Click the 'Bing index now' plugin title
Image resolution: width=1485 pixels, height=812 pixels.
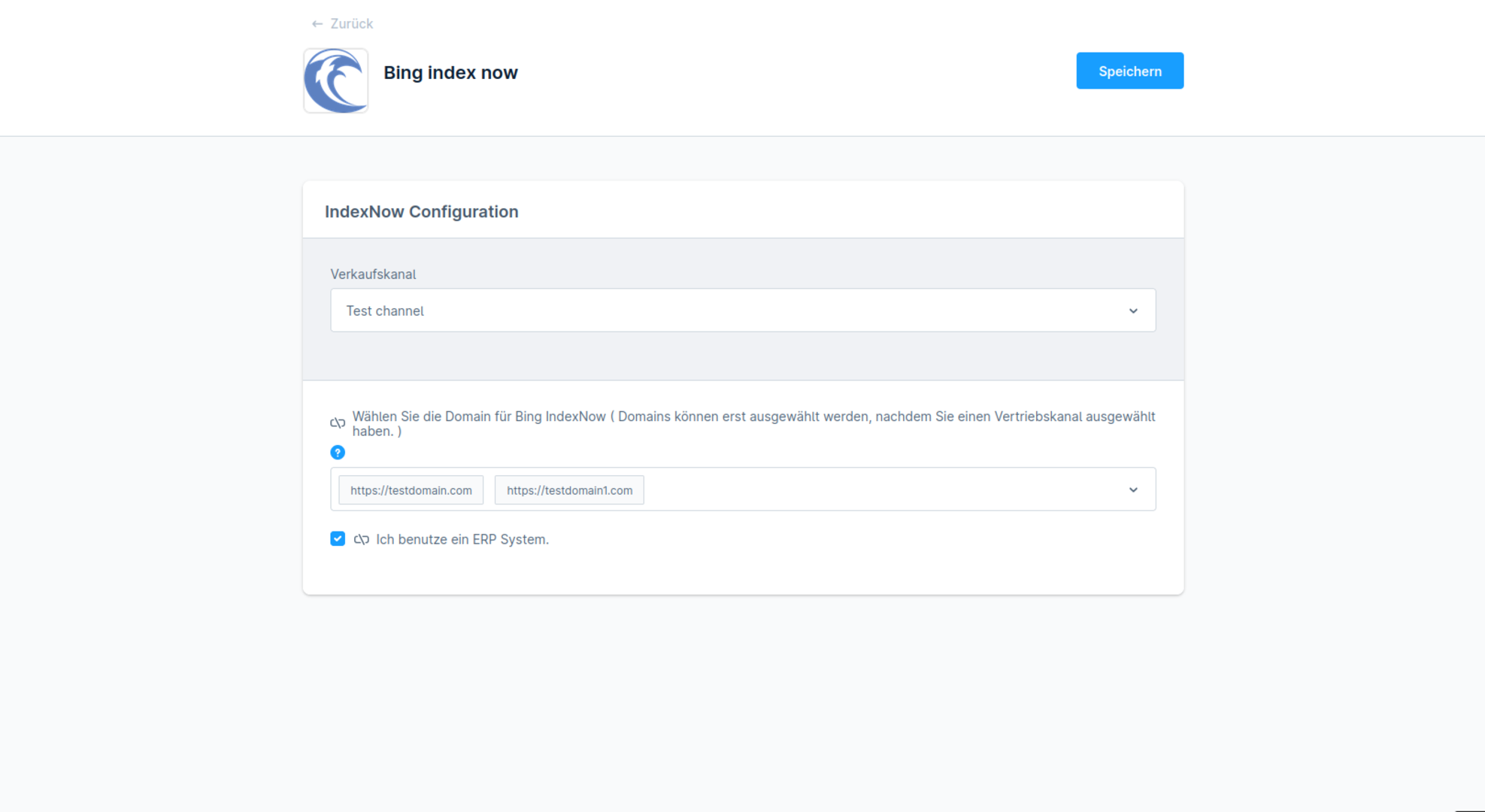click(x=450, y=73)
